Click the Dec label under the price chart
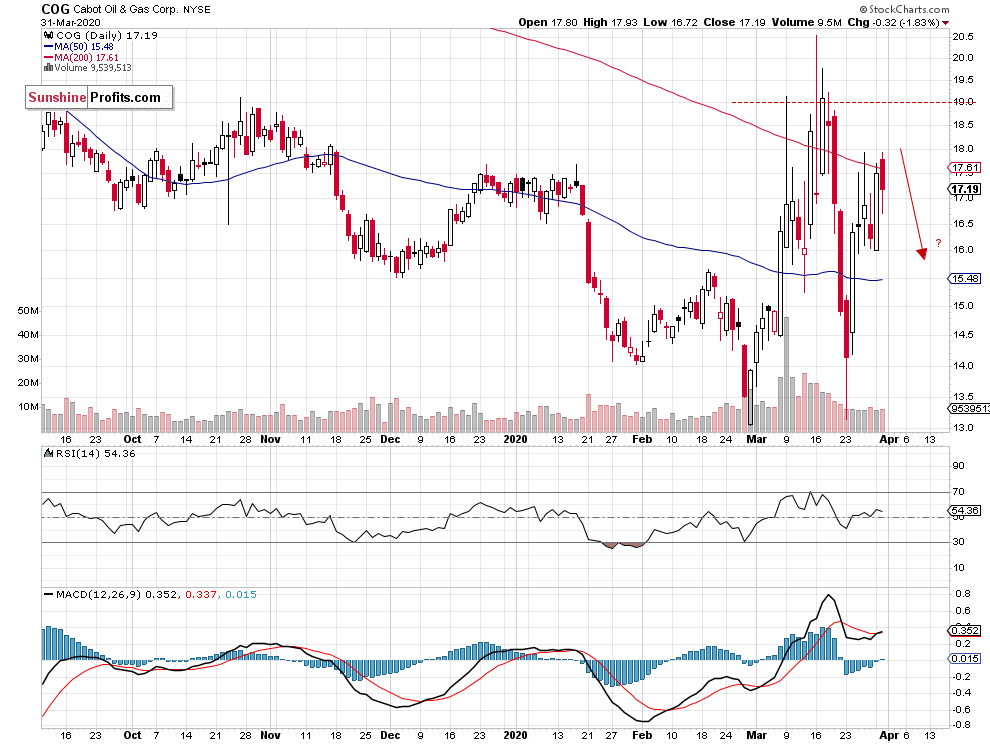The height and width of the screenshot is (744, 990). point(390,440)
